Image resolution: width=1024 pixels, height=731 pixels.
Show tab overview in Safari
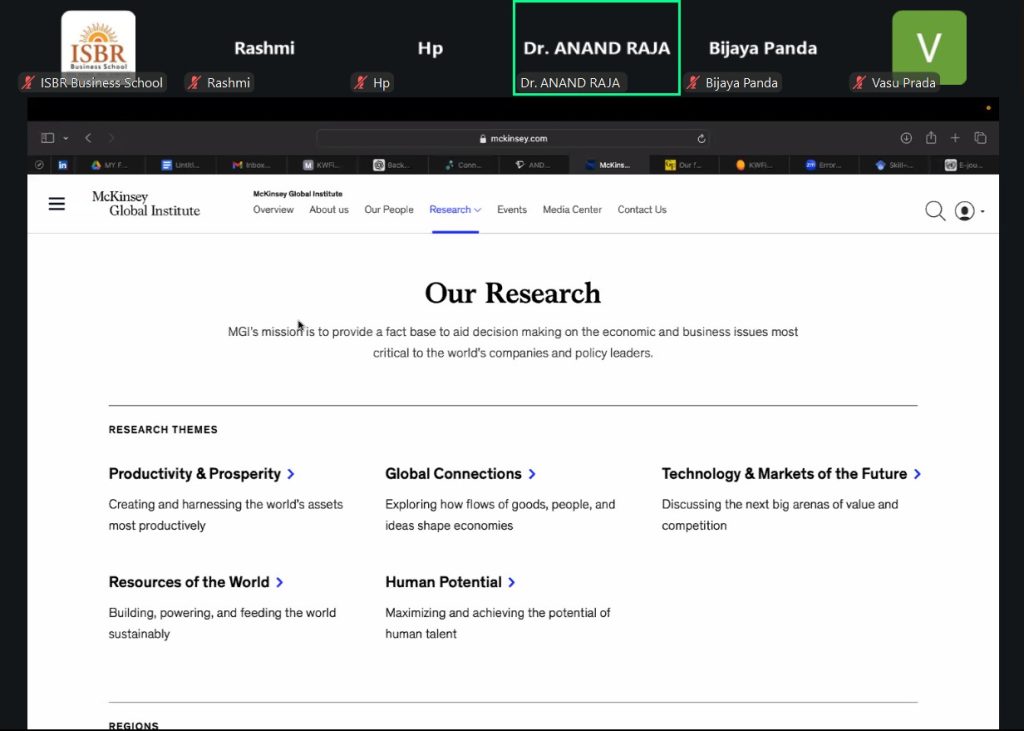pos(980,138)
